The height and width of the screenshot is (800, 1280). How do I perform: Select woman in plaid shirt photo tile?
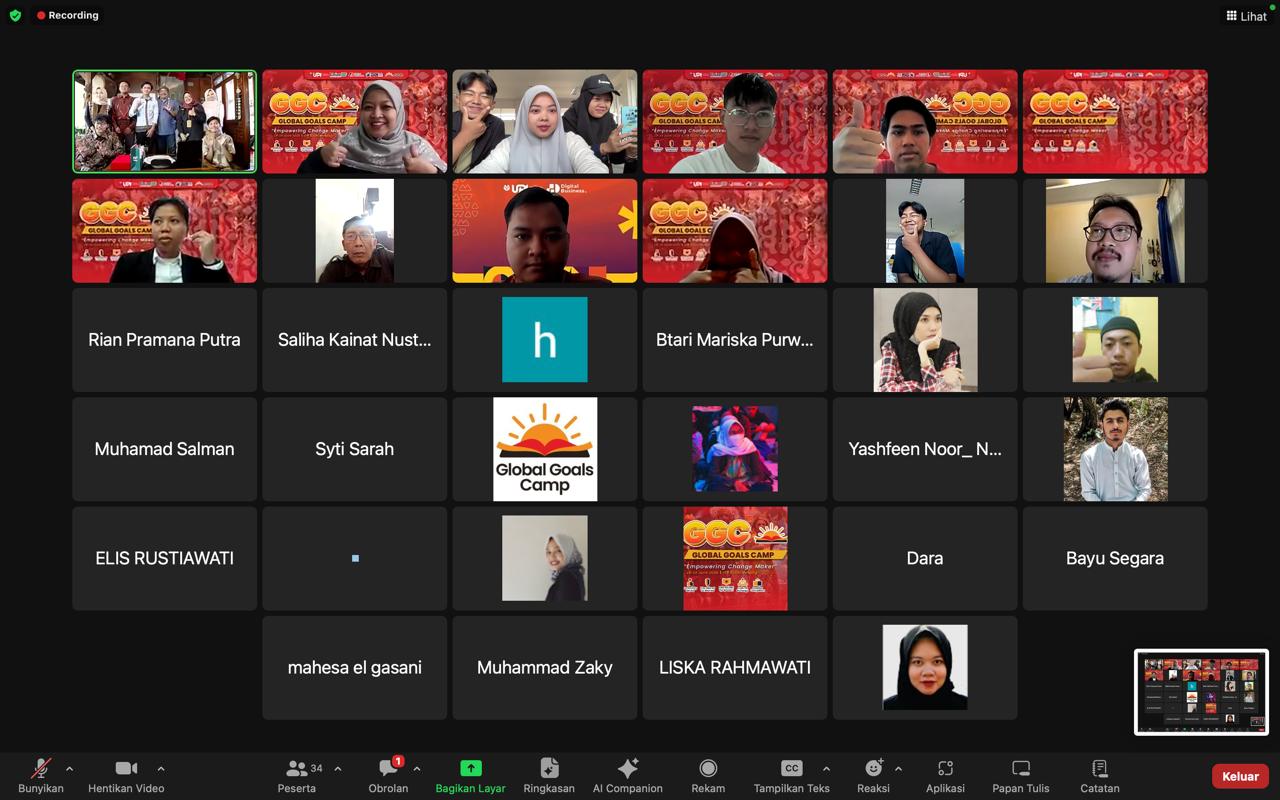pos(925,340)
